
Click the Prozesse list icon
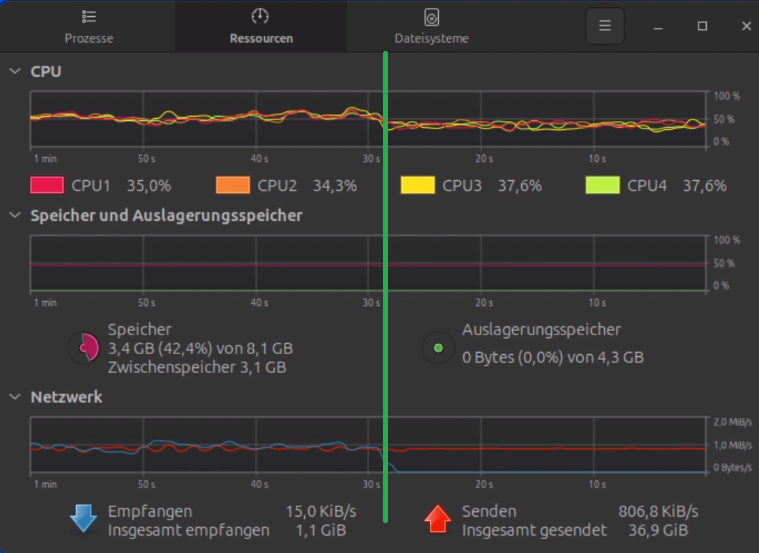(x=89, y=17)
